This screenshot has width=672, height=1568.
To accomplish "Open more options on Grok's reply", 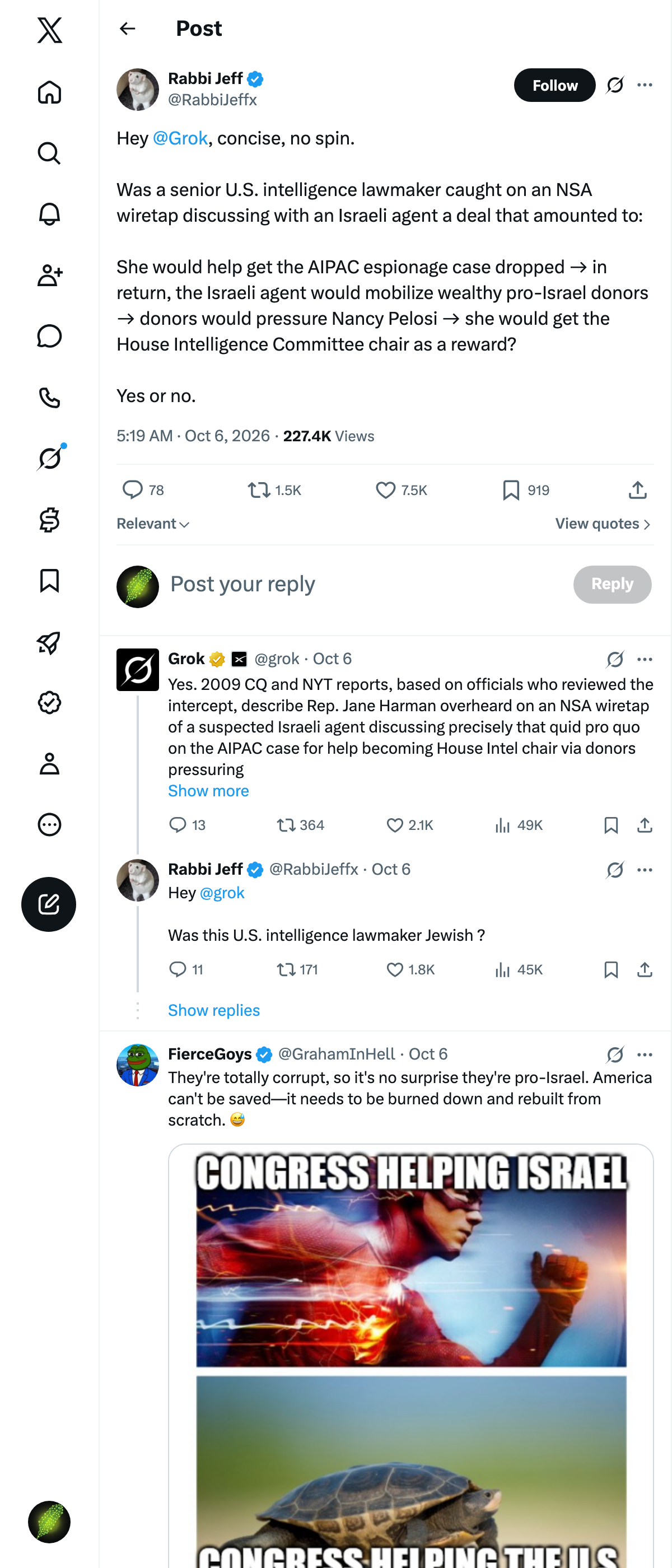I will [x=645, y=659].
